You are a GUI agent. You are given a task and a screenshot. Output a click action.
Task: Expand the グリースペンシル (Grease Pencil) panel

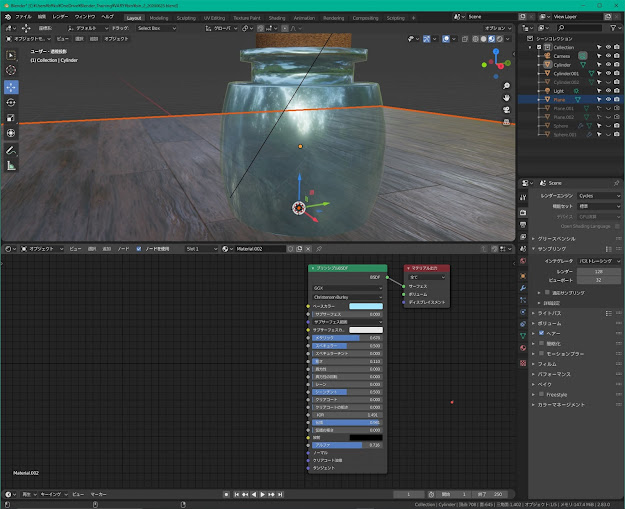click(556, 238)
